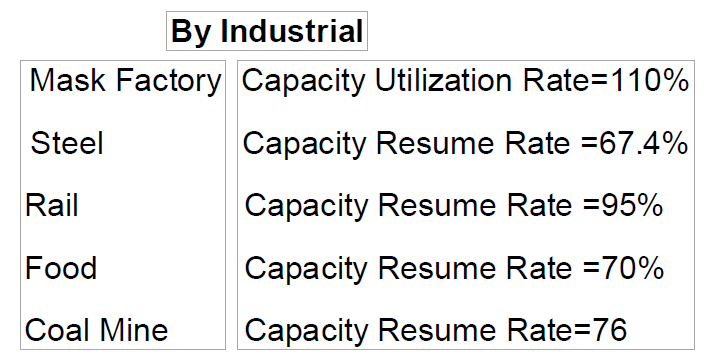Click the word Industrial in the title
The height and width of the screenshot is (363, 704).
click(x=292, y=31)
